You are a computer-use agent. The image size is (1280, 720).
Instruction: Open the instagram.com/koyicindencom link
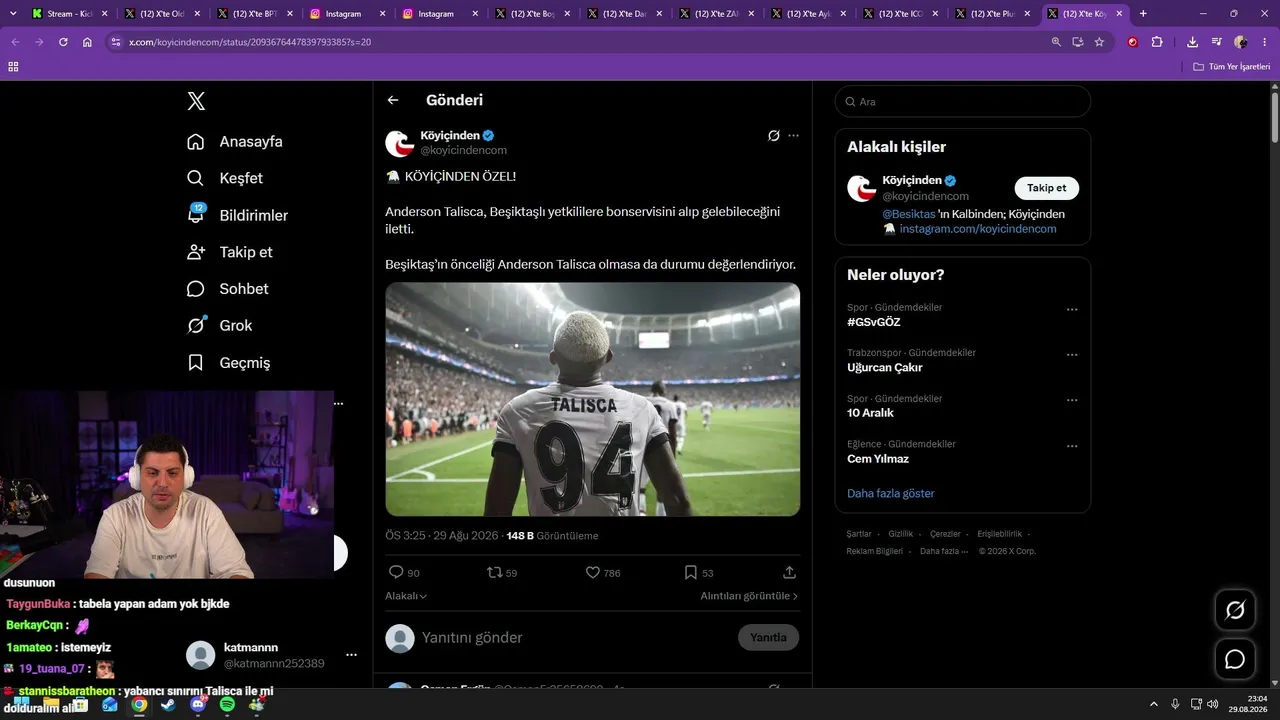tap(978, 229)
